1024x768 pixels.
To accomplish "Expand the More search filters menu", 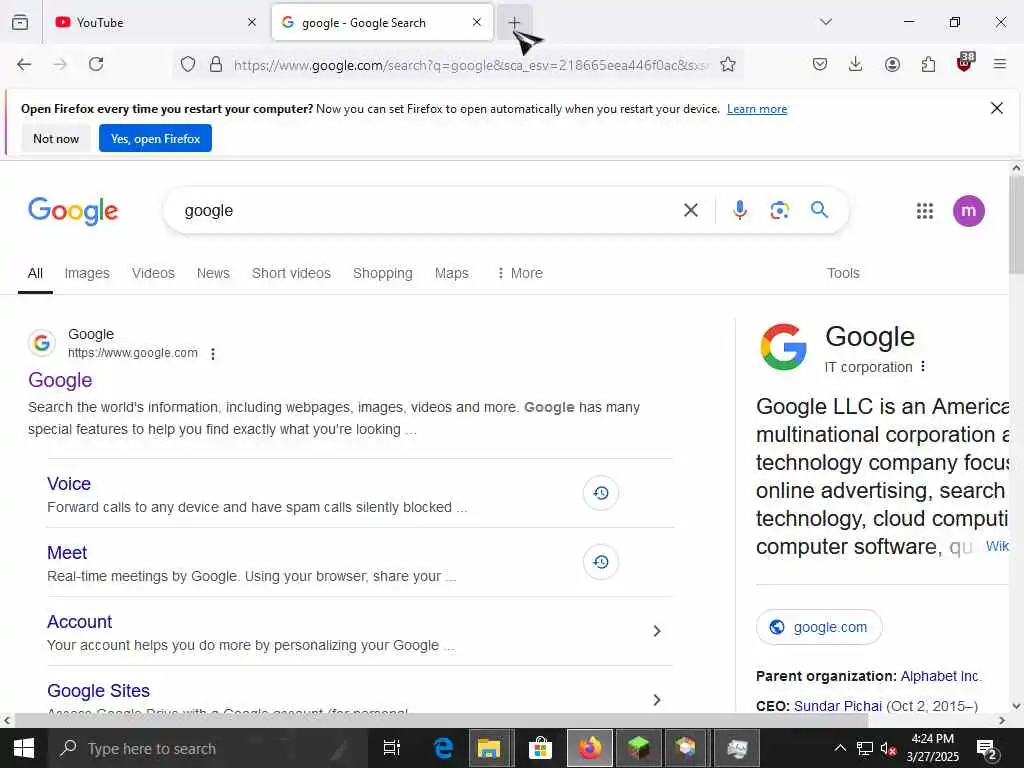I will click(x=520, y=273).
